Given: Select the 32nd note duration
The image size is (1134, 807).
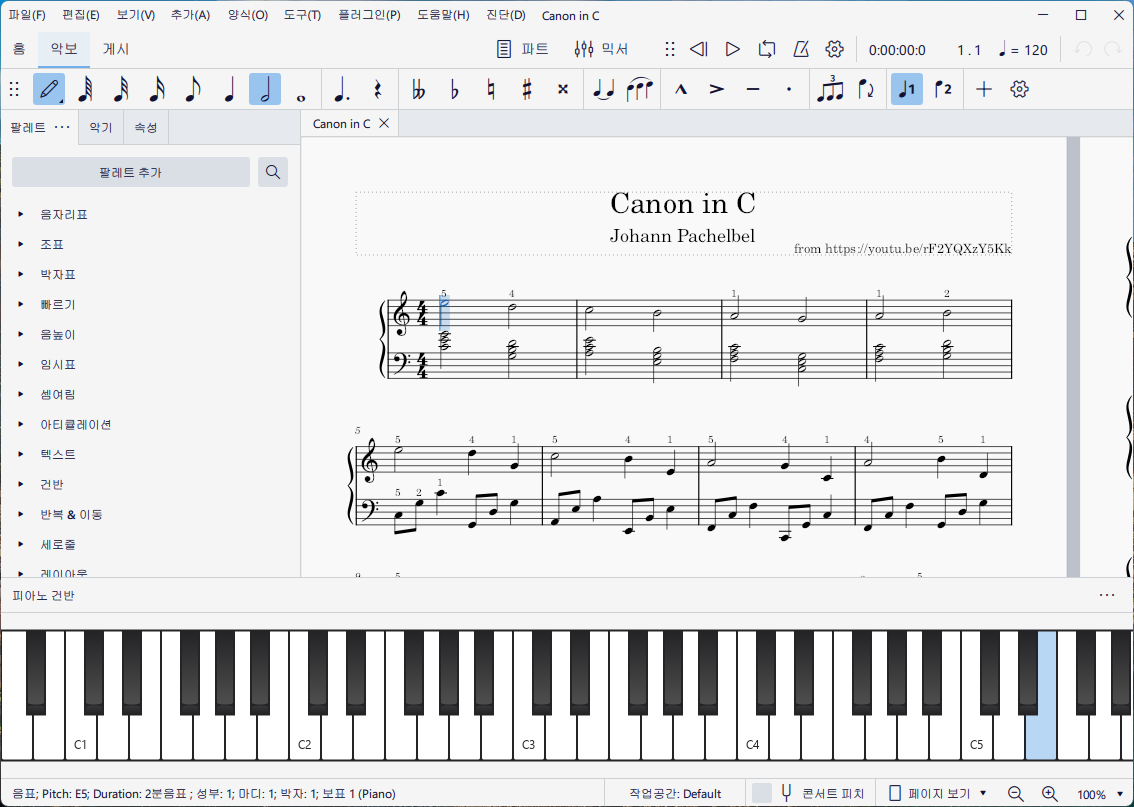Looking at the screenshot, I should pyautogui.click(x=121, y=90).
